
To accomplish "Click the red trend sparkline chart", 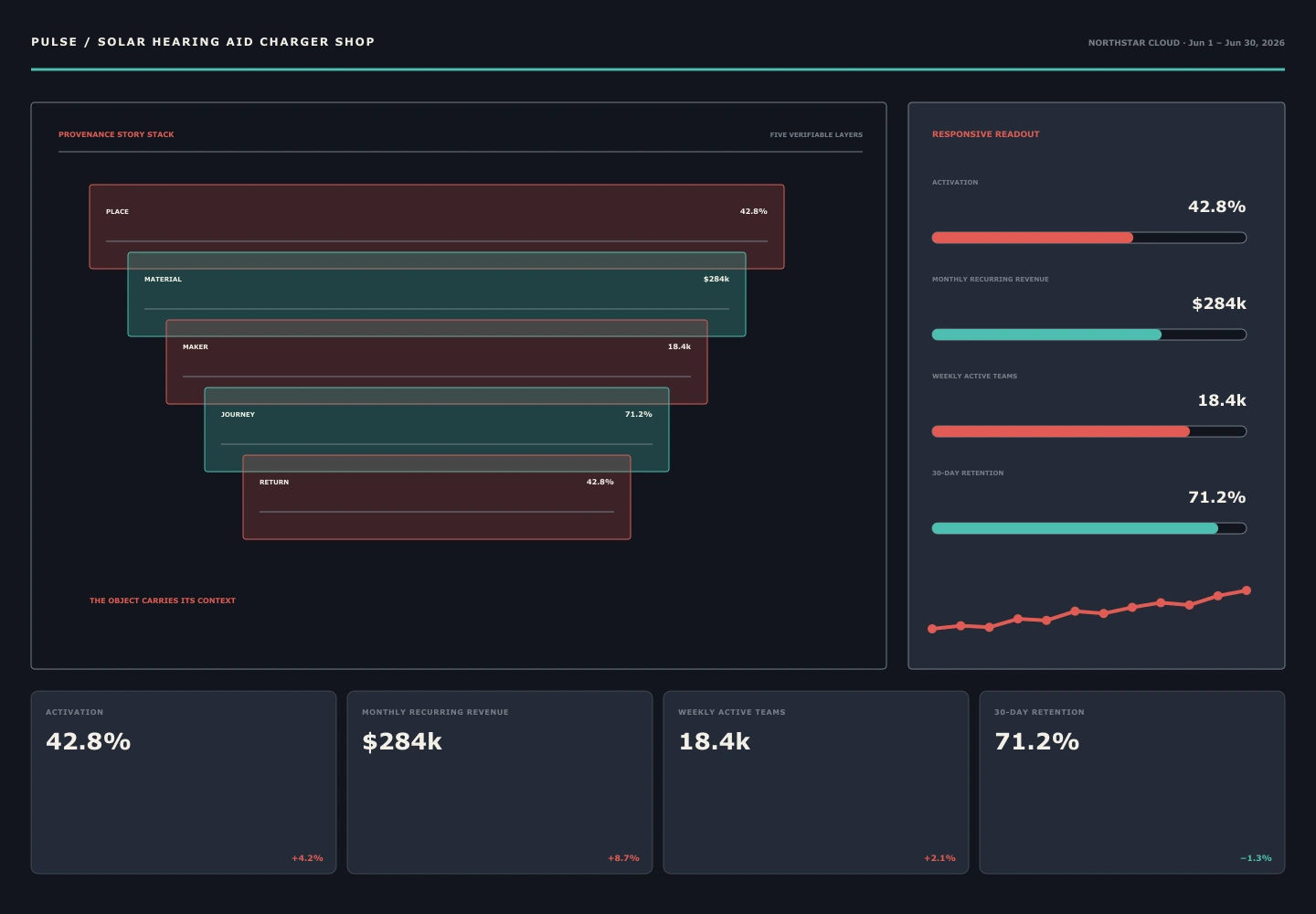I will click(x=1089, y=610).
